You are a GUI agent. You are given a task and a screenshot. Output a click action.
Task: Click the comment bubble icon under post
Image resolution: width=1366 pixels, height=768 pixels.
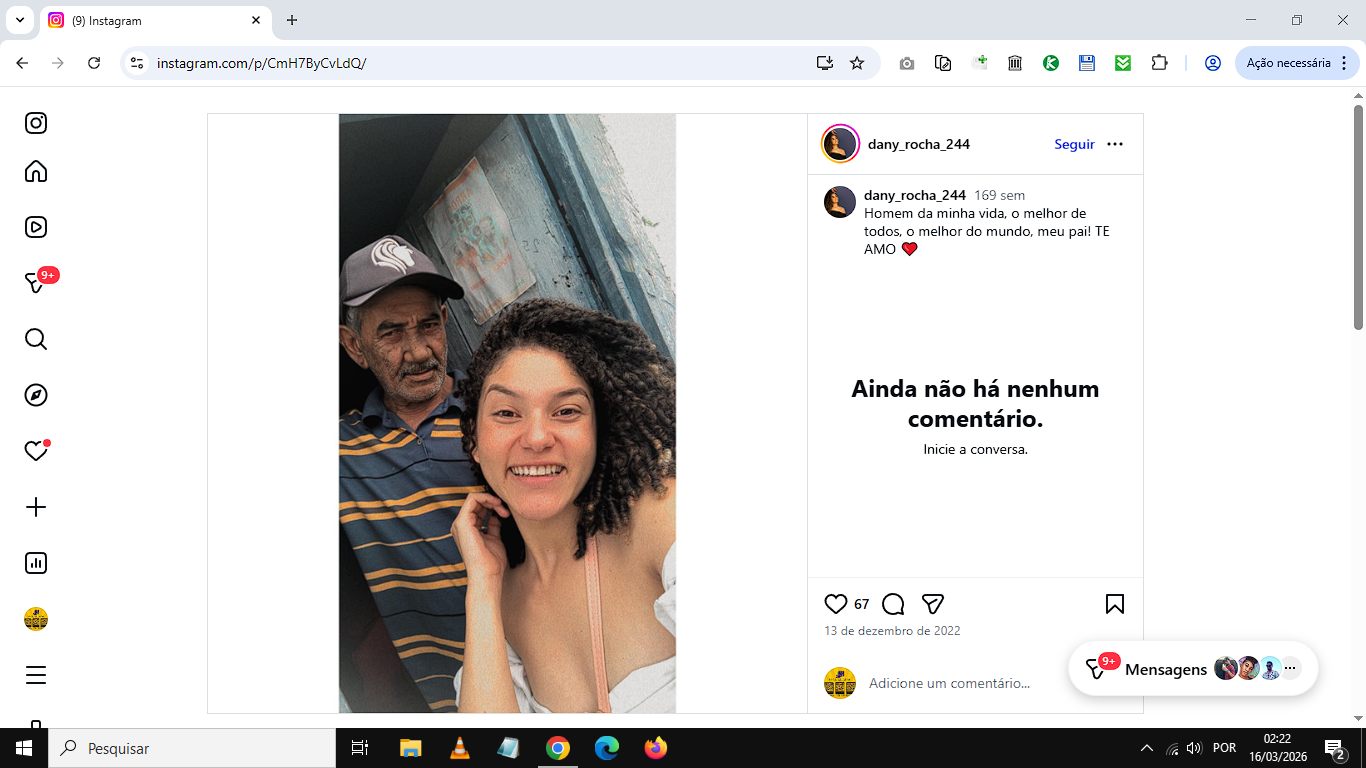(894, 604)
